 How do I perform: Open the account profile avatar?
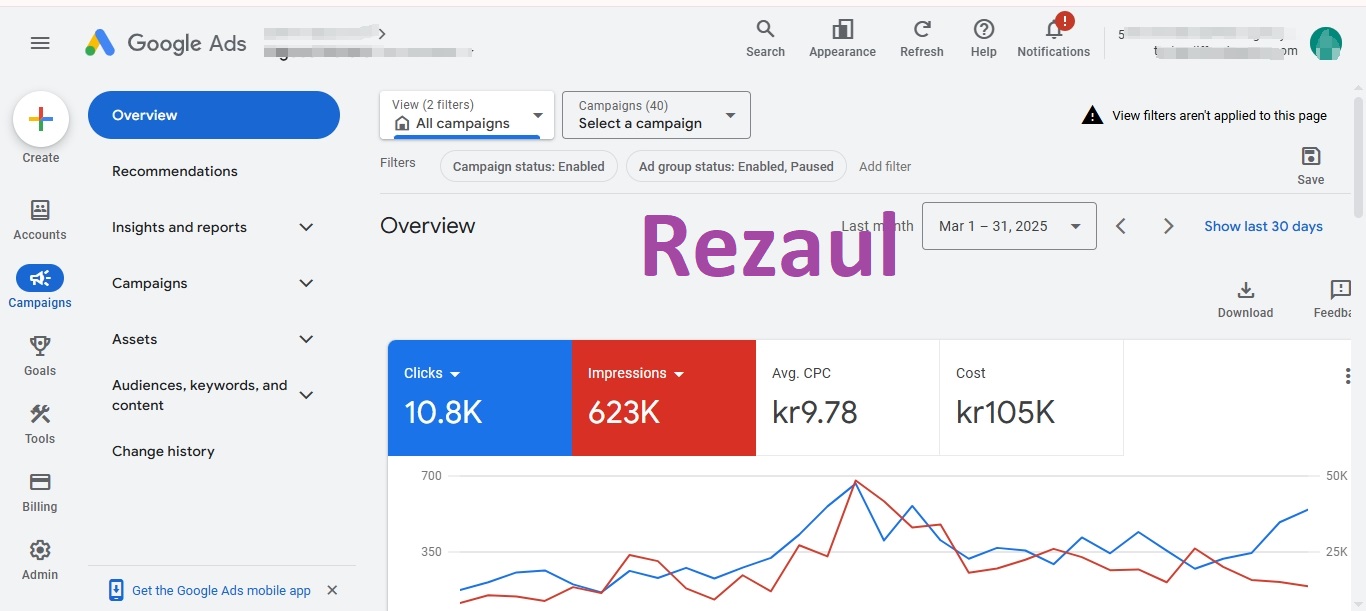pos(1326,43)
